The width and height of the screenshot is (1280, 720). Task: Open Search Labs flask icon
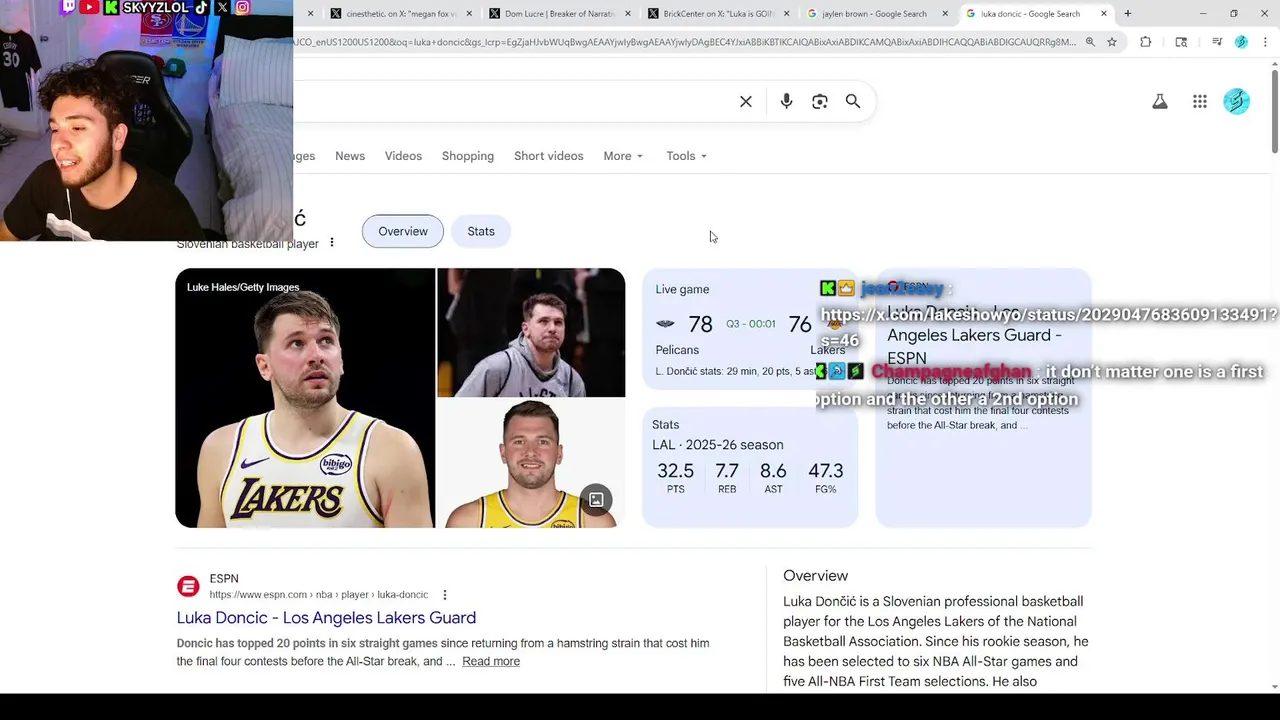click(x=1160, y=101)
